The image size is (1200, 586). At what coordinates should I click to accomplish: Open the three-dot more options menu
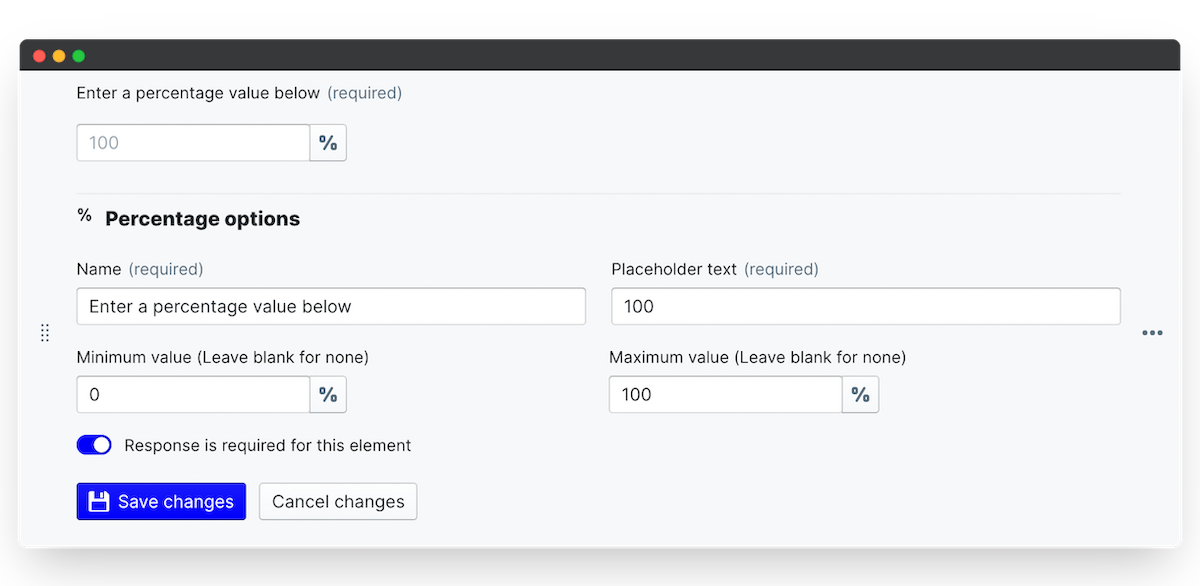1152,333
